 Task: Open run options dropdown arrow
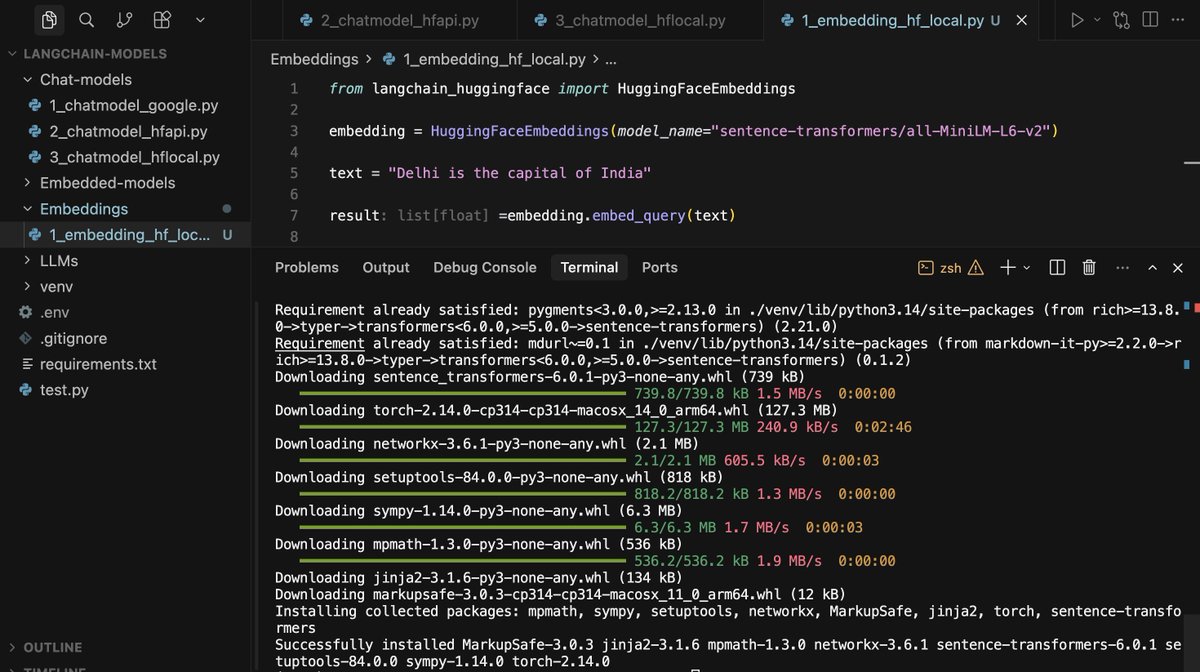coord(1097,20)
